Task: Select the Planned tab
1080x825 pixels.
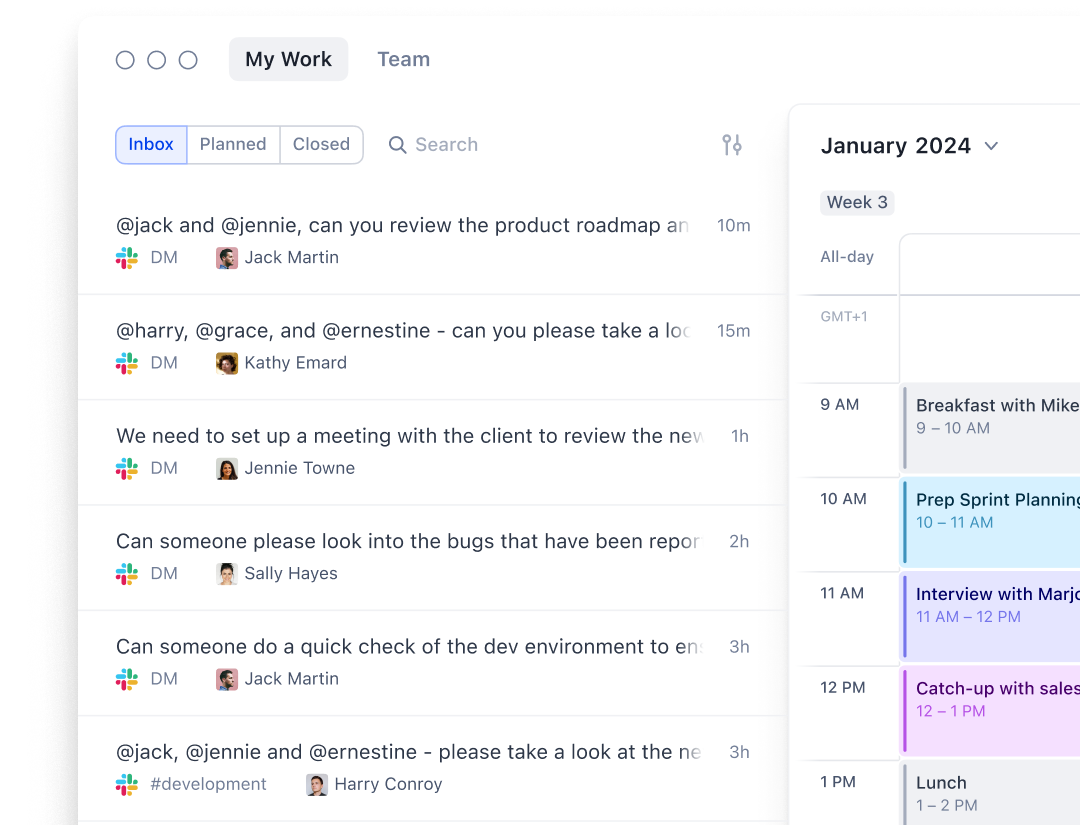Action: click(233, 145)
